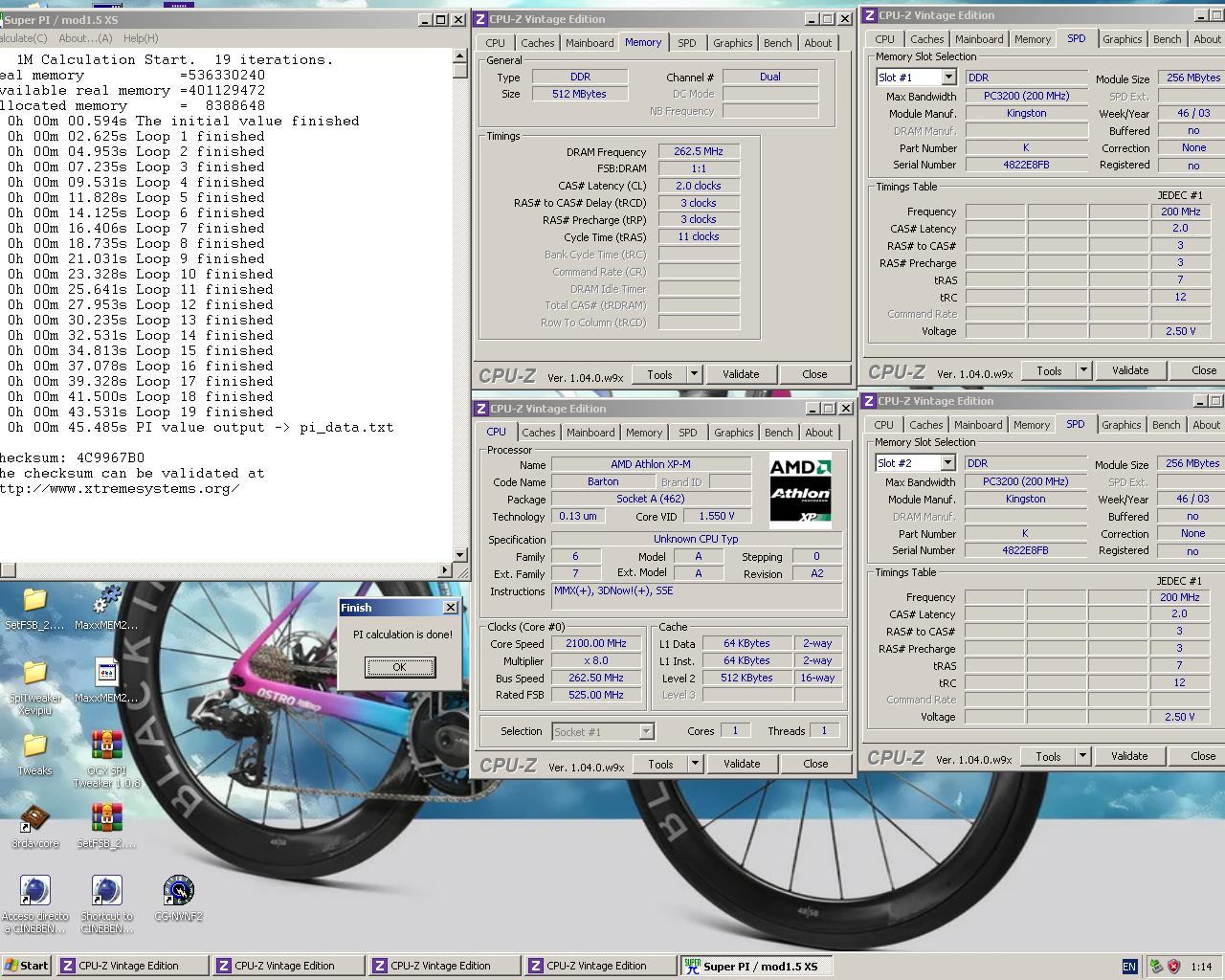Open the SetFSB folder icon on desktop
Screen dimensions: 1225x980
pyautogui.click(x=34, y=600)
